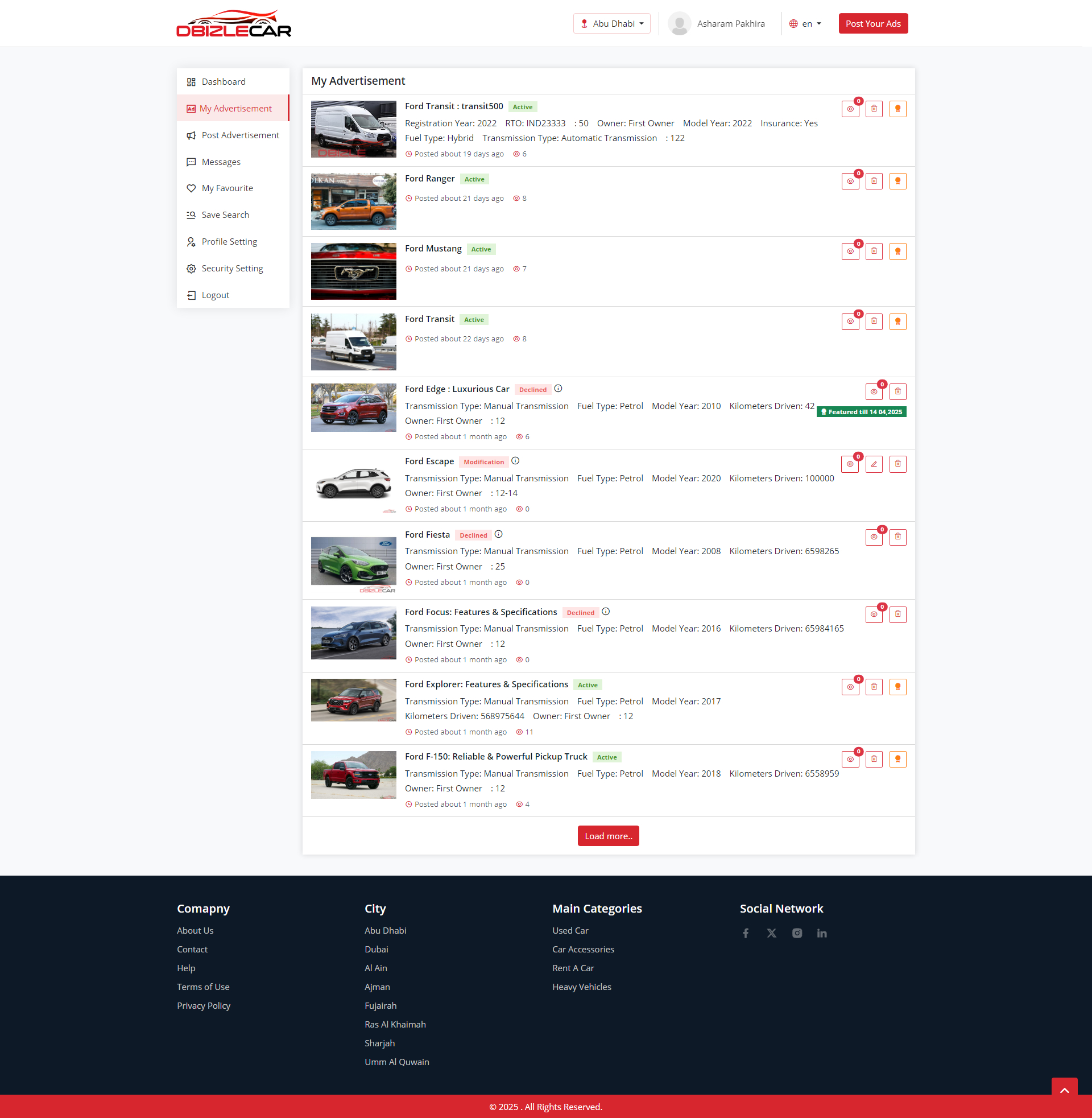This screenshot has height=1118, width=1092.
Task: Click Post Your Ads button
Action: [872, 23]
